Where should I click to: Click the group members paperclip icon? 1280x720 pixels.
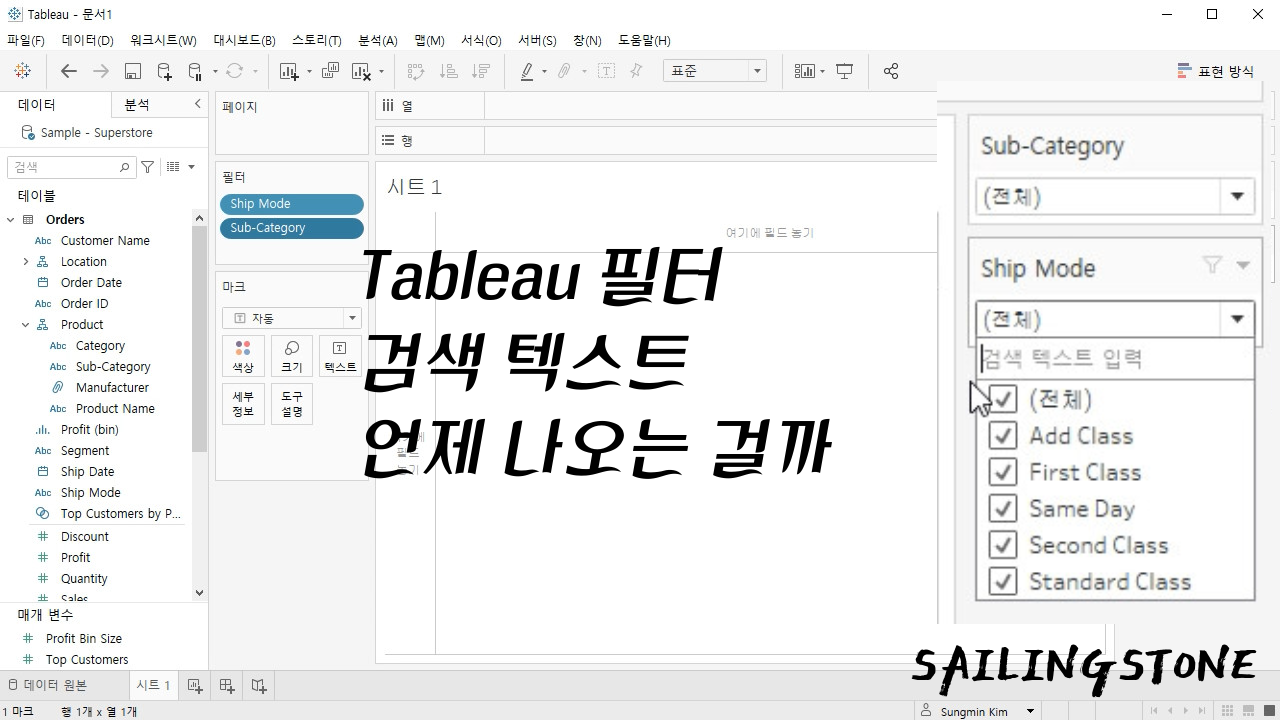[x=565, y=71]
